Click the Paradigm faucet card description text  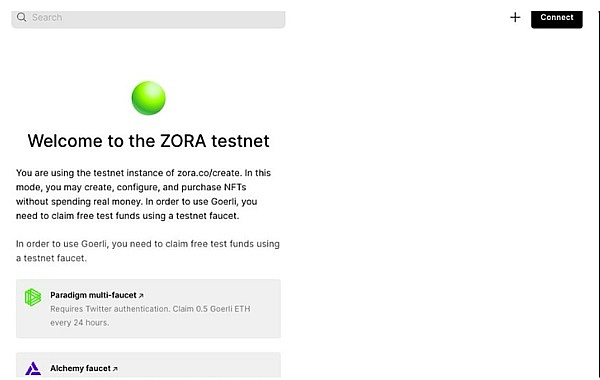(x=150, y=316)
